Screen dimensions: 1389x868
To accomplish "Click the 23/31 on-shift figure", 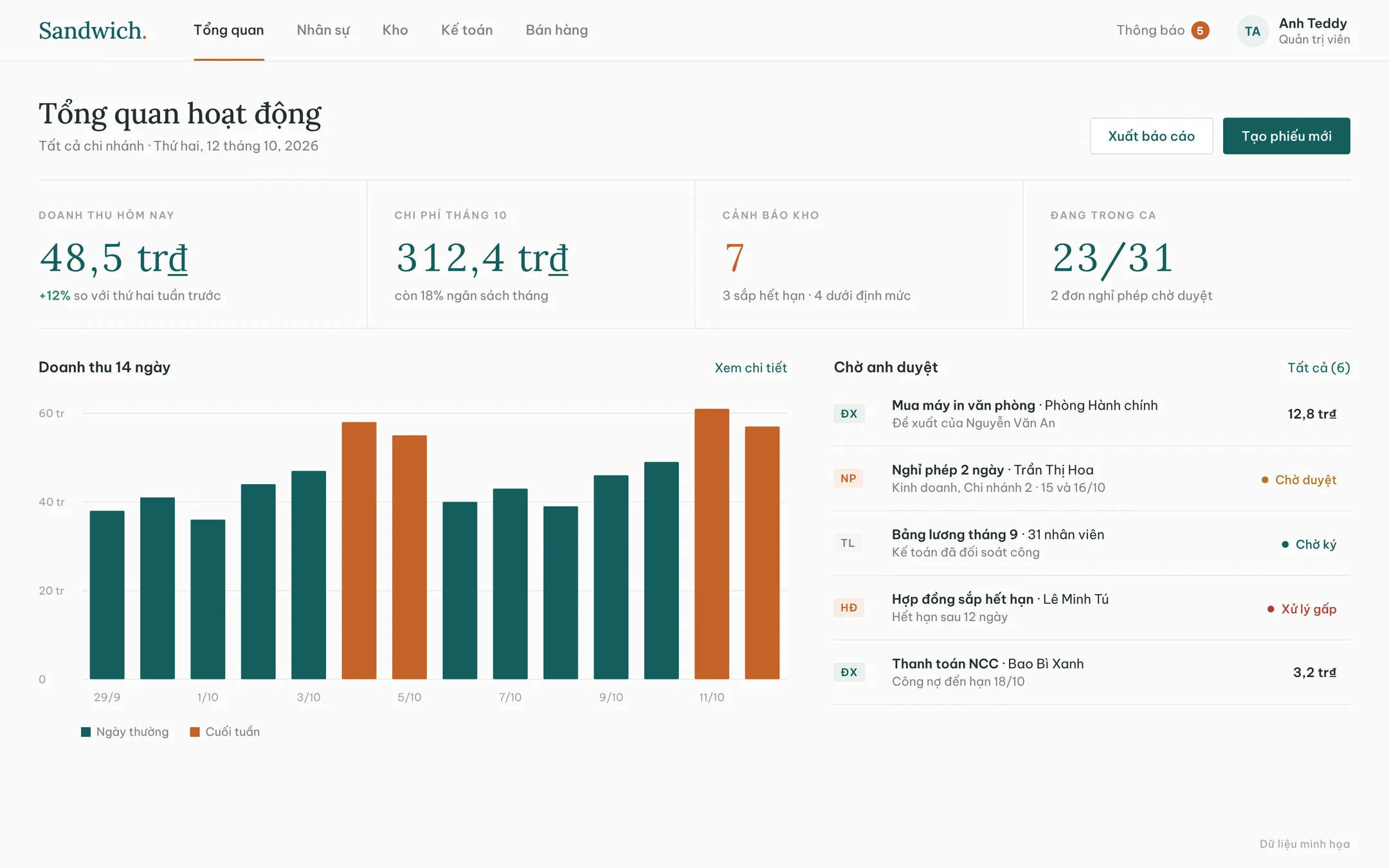I will [x=1113, y=258].
